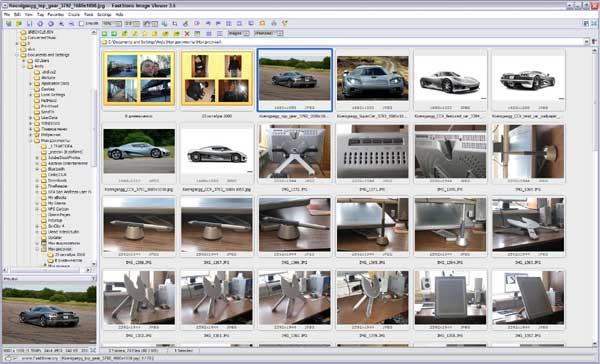The height and width of the screenshot is (364, 600).
Task: Collapse the Documents and Settings tree node
Action: [x=17, y=55]
